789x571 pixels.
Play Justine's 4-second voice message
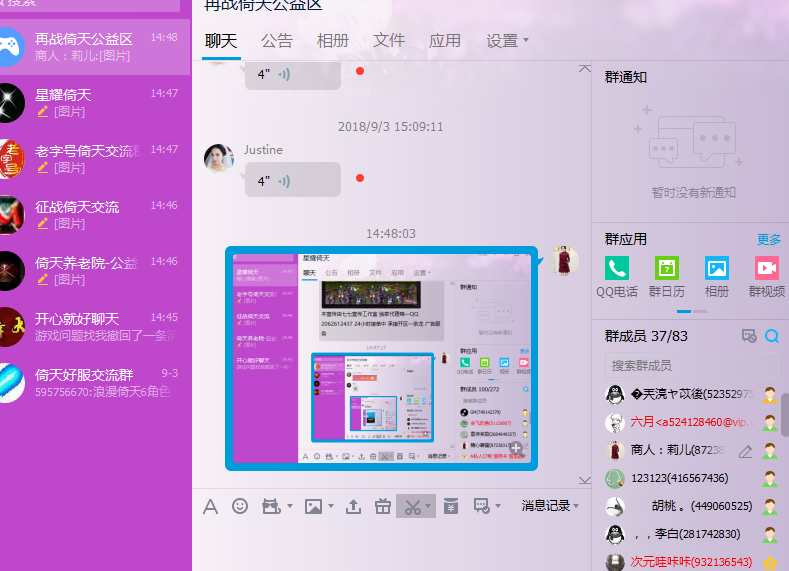click(292, 180)
